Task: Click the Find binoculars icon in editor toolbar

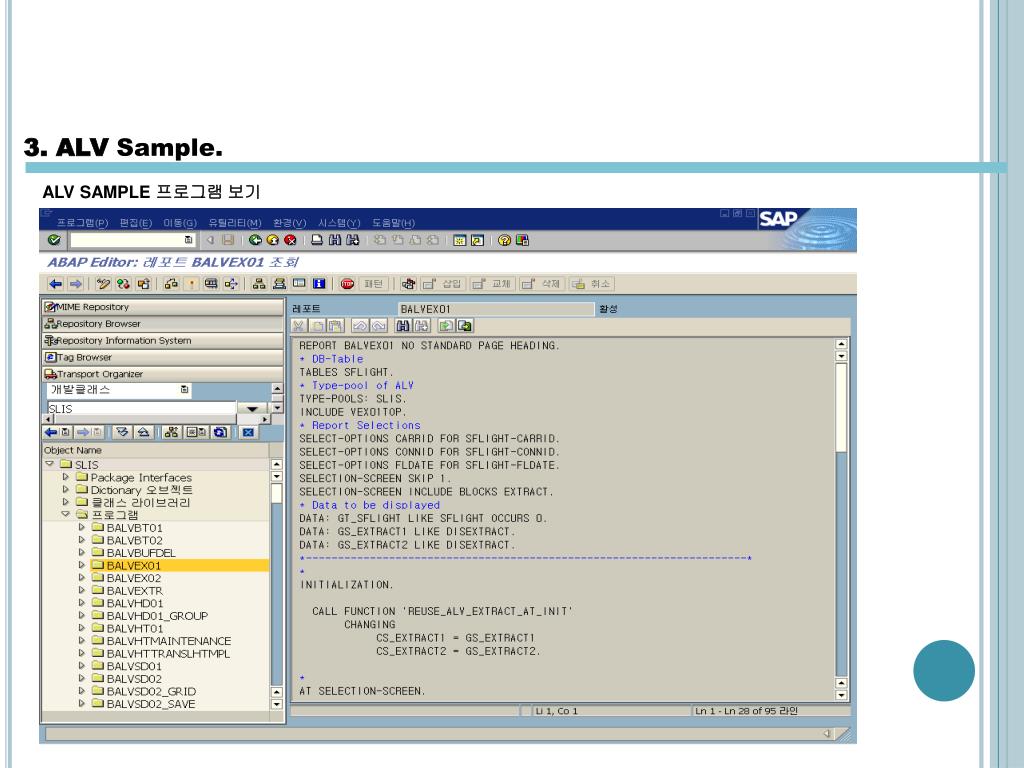Action: coord(403,326)
